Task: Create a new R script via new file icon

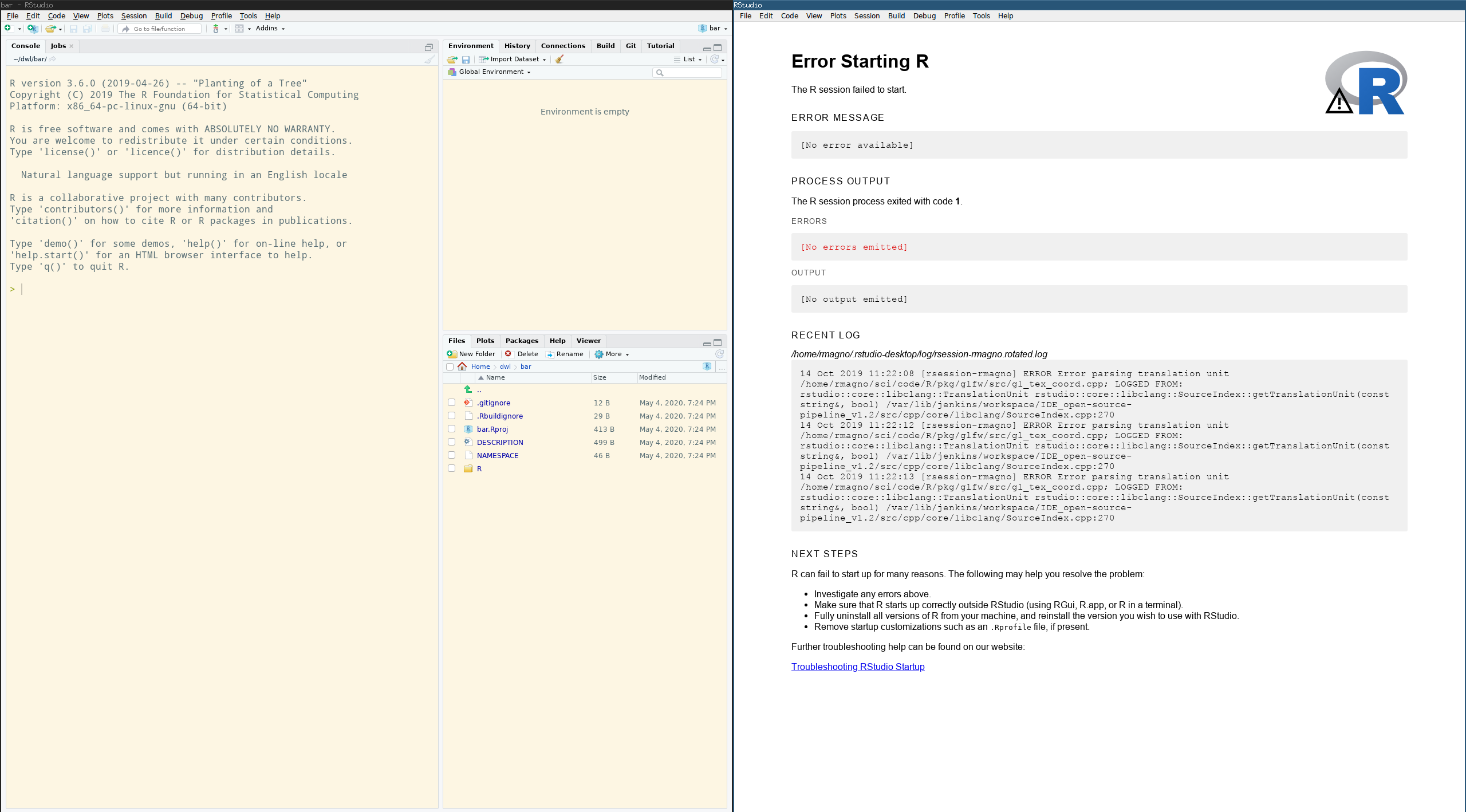Action: (x=9, y=28)
